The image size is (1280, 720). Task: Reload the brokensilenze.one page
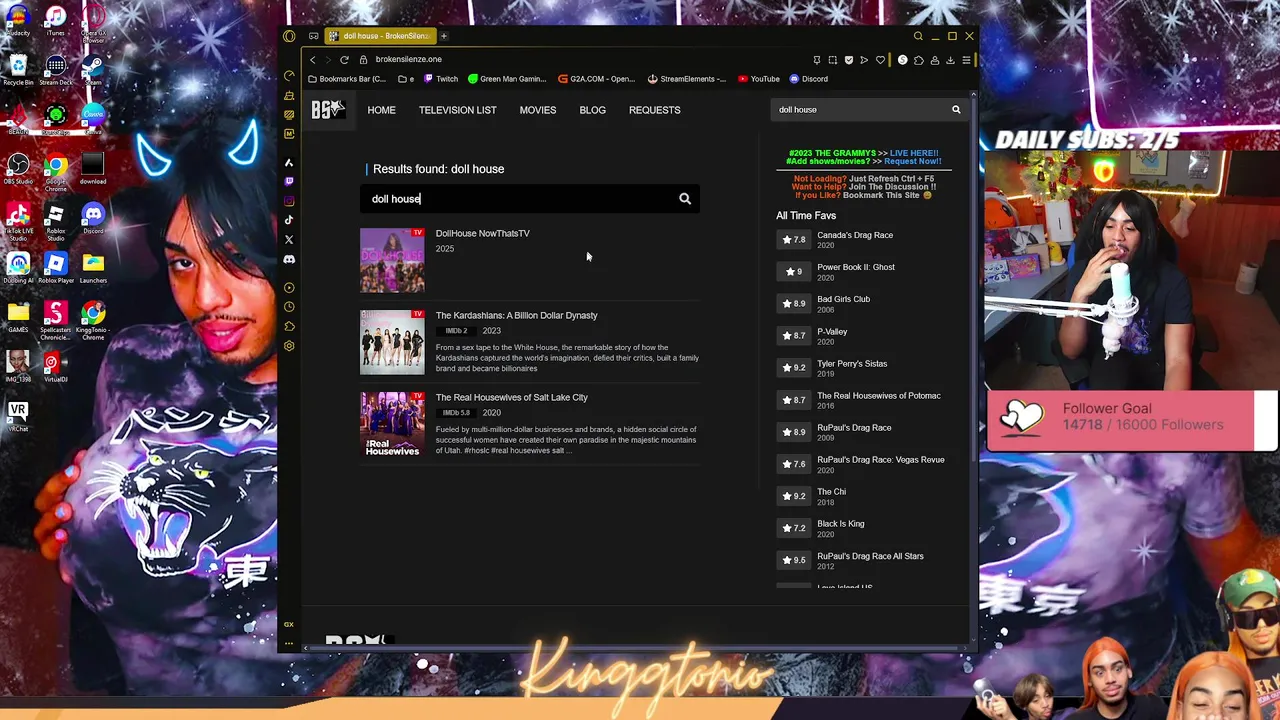point(344,60)
